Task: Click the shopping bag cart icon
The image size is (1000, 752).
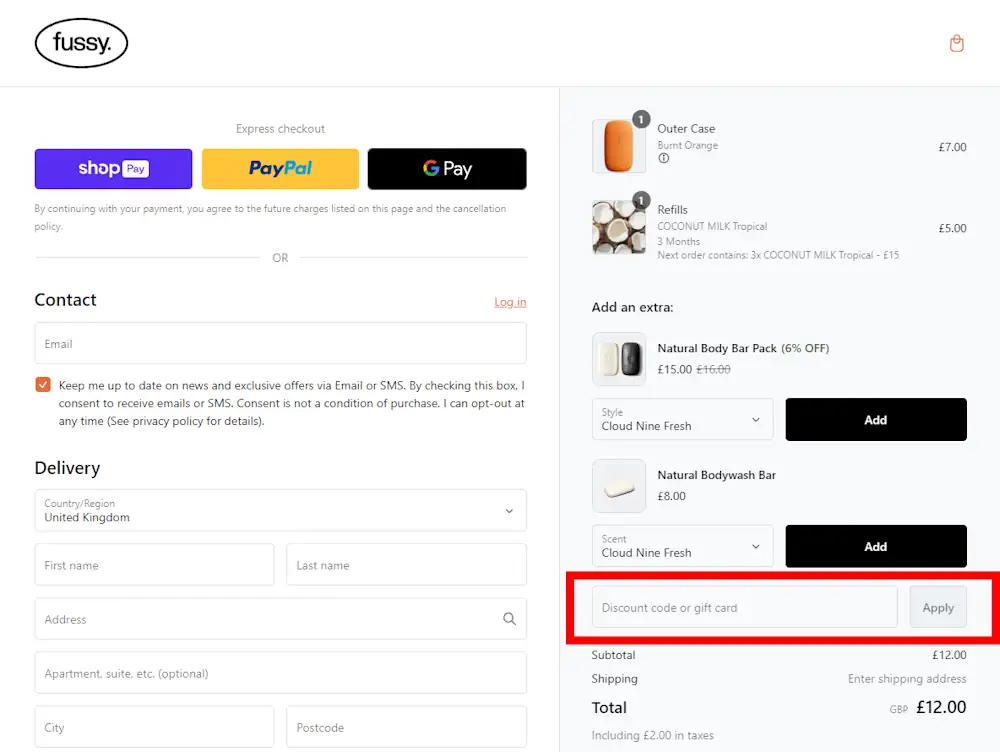Action: tap(956, 43)
